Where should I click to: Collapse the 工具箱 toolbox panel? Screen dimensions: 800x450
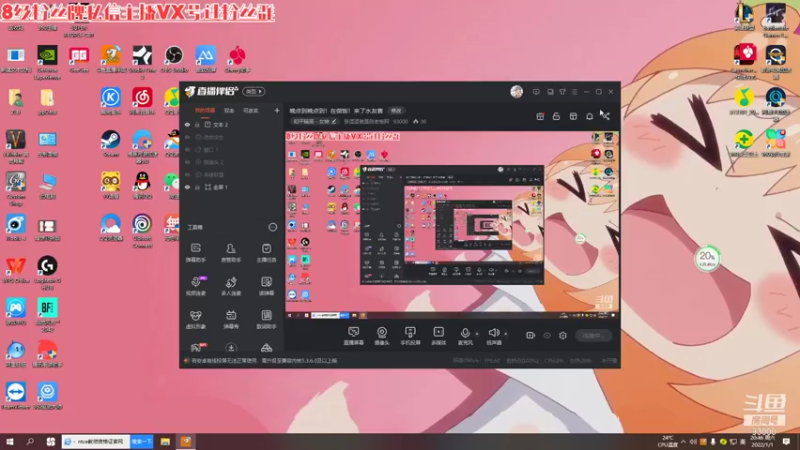272,227
